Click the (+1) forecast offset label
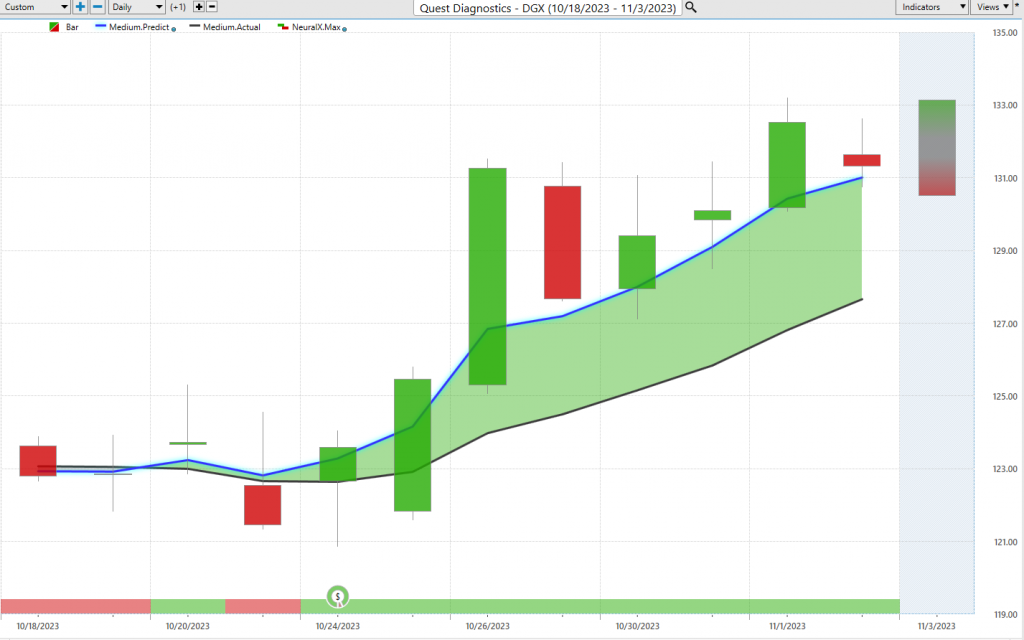This screenshot has height=640, width=1024. point(178,7)
